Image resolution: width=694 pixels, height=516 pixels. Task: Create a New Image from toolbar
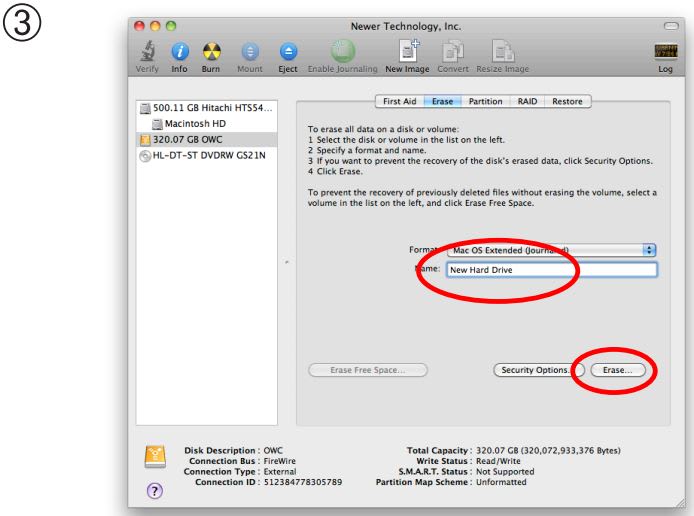point(408,51)
